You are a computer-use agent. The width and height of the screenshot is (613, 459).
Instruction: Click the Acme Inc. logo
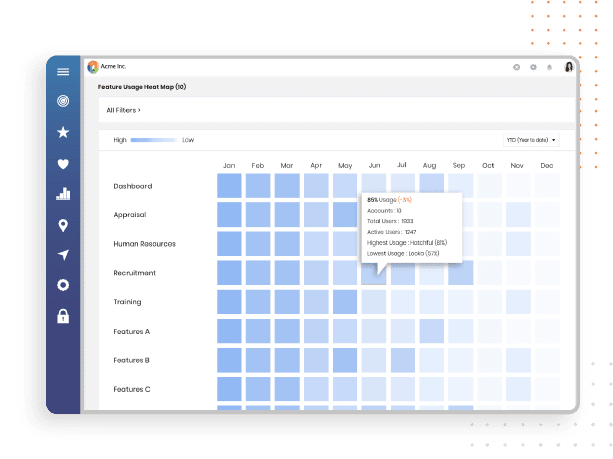[93, 67]
